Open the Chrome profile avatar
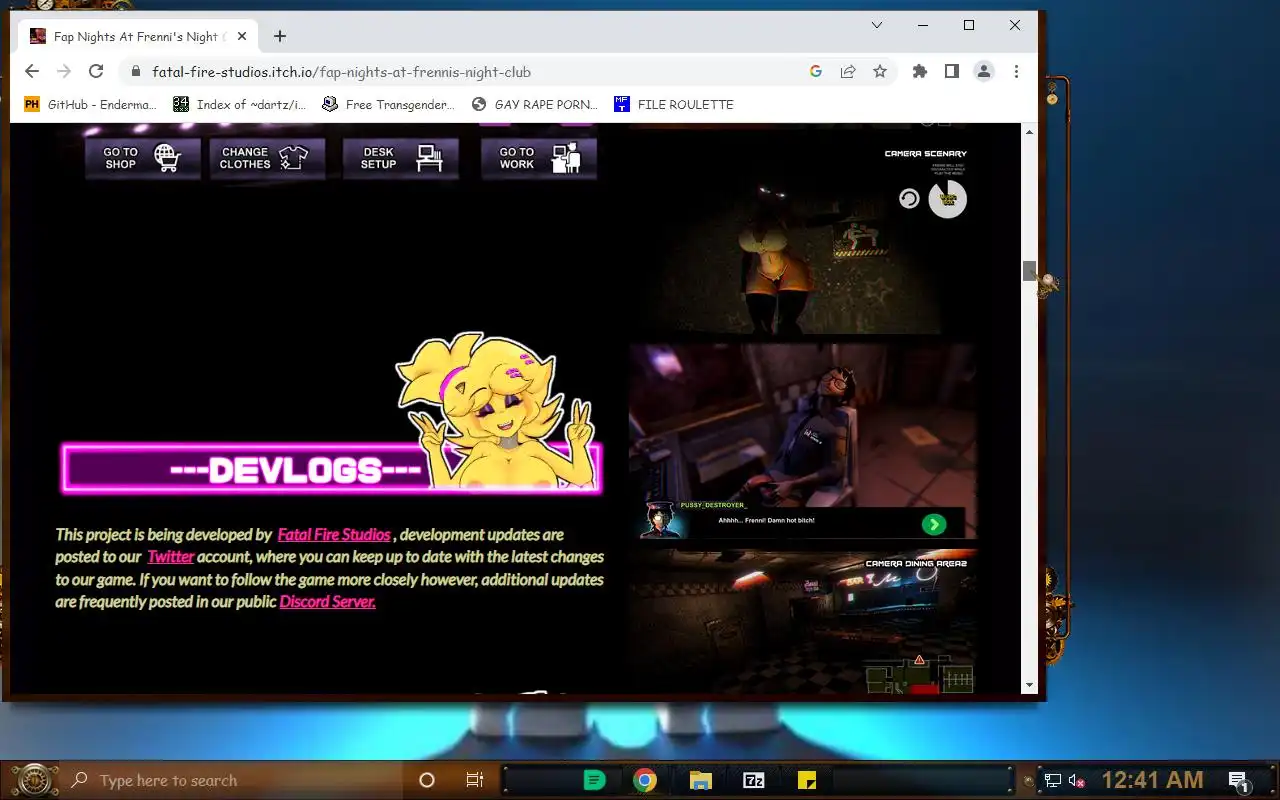The width and height of the screenshot is (1280, 800). [x=984, y=71]
